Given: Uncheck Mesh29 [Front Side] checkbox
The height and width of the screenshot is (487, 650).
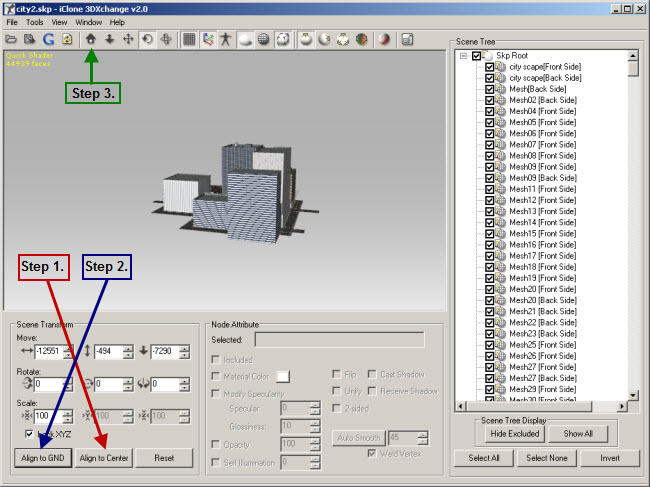Looking at the screenshot, I should pyautogui.click(x=490, y=389).
